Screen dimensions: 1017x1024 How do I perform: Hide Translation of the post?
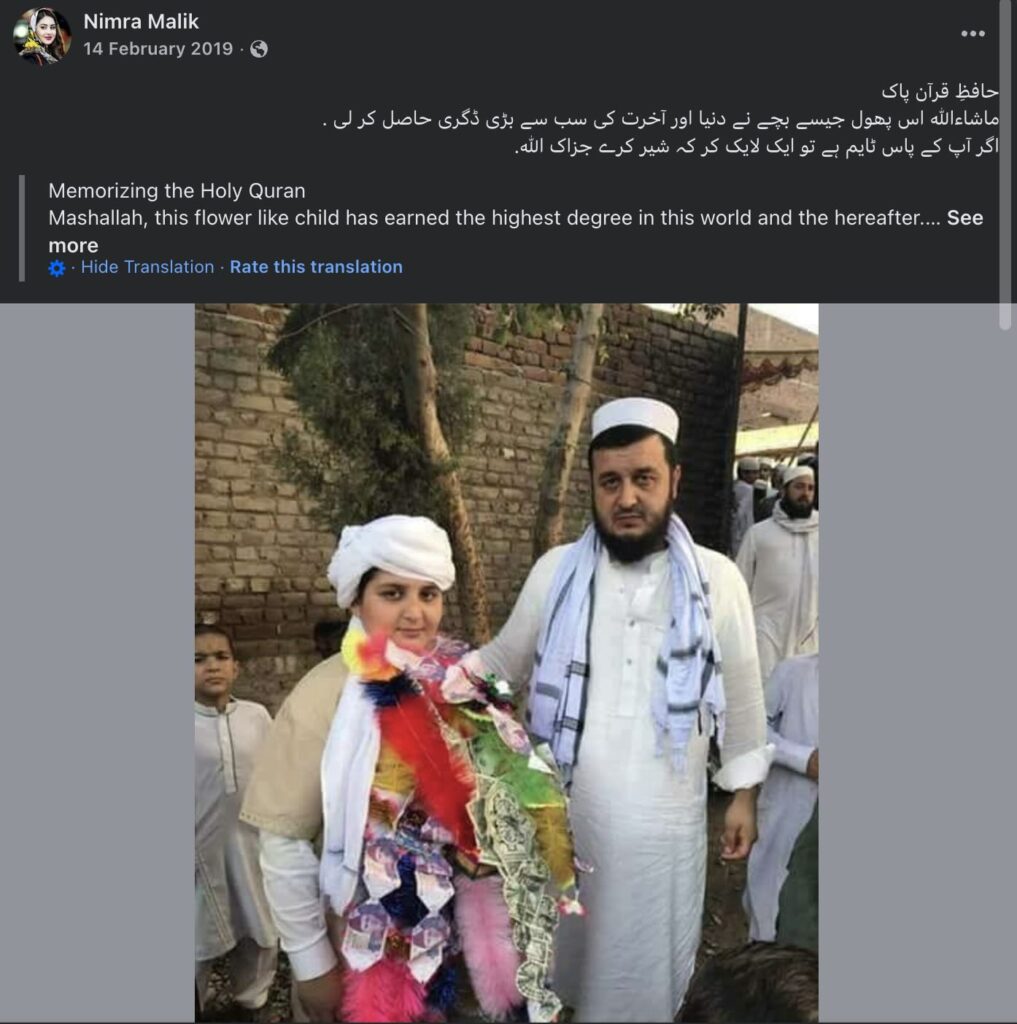point(147,267)
